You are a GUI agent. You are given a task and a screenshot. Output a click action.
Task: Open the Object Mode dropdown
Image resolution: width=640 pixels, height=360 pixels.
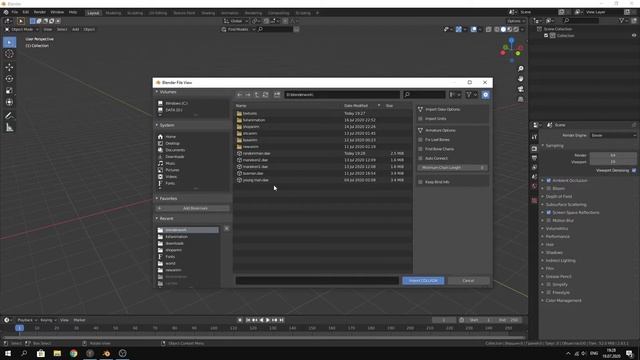[22, 29]
